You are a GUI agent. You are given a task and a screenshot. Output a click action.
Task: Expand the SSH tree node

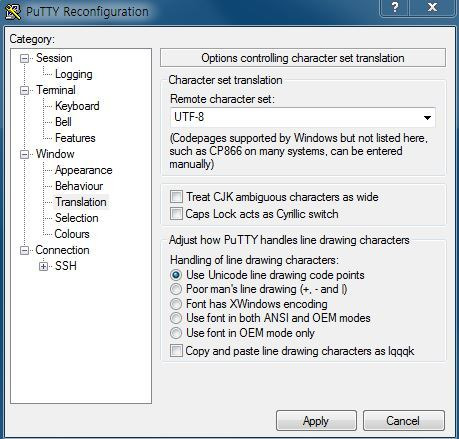[43, 266]
